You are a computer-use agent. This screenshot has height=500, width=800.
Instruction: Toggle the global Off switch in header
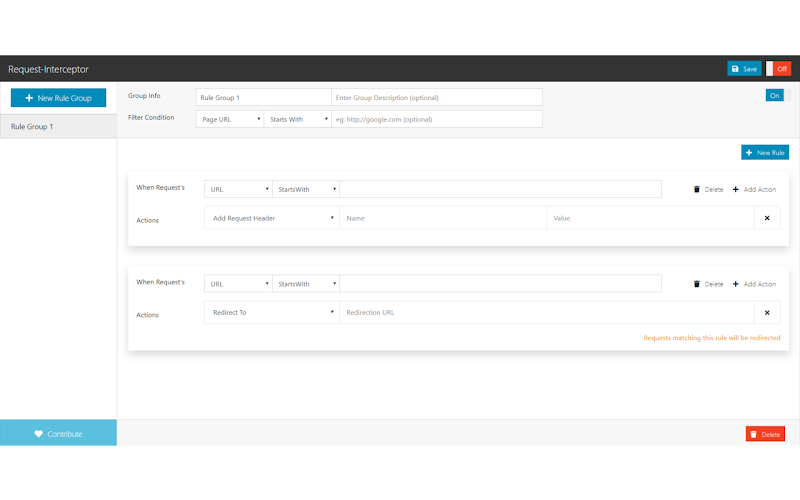[778, 69]
